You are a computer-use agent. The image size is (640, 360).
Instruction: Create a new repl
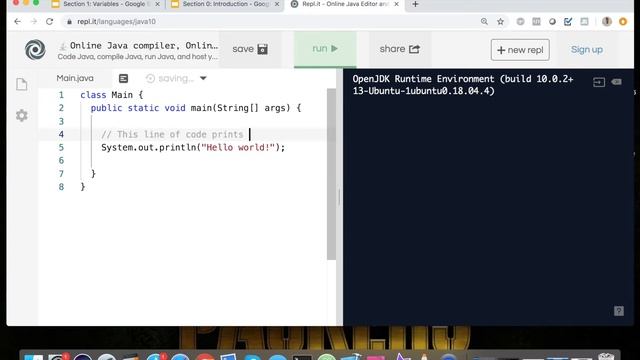click(520, 50)
